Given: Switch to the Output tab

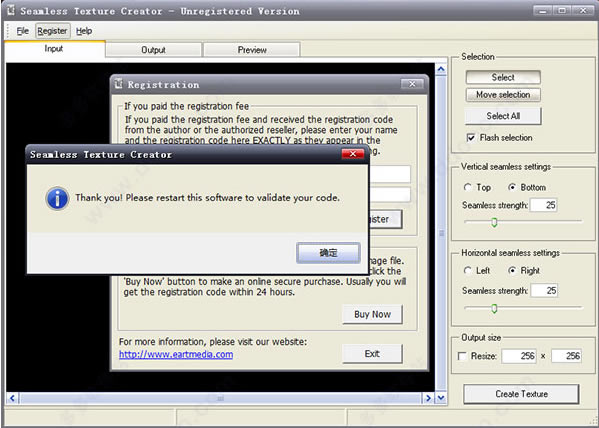Looking at the screenshot, I should point(153,50).
